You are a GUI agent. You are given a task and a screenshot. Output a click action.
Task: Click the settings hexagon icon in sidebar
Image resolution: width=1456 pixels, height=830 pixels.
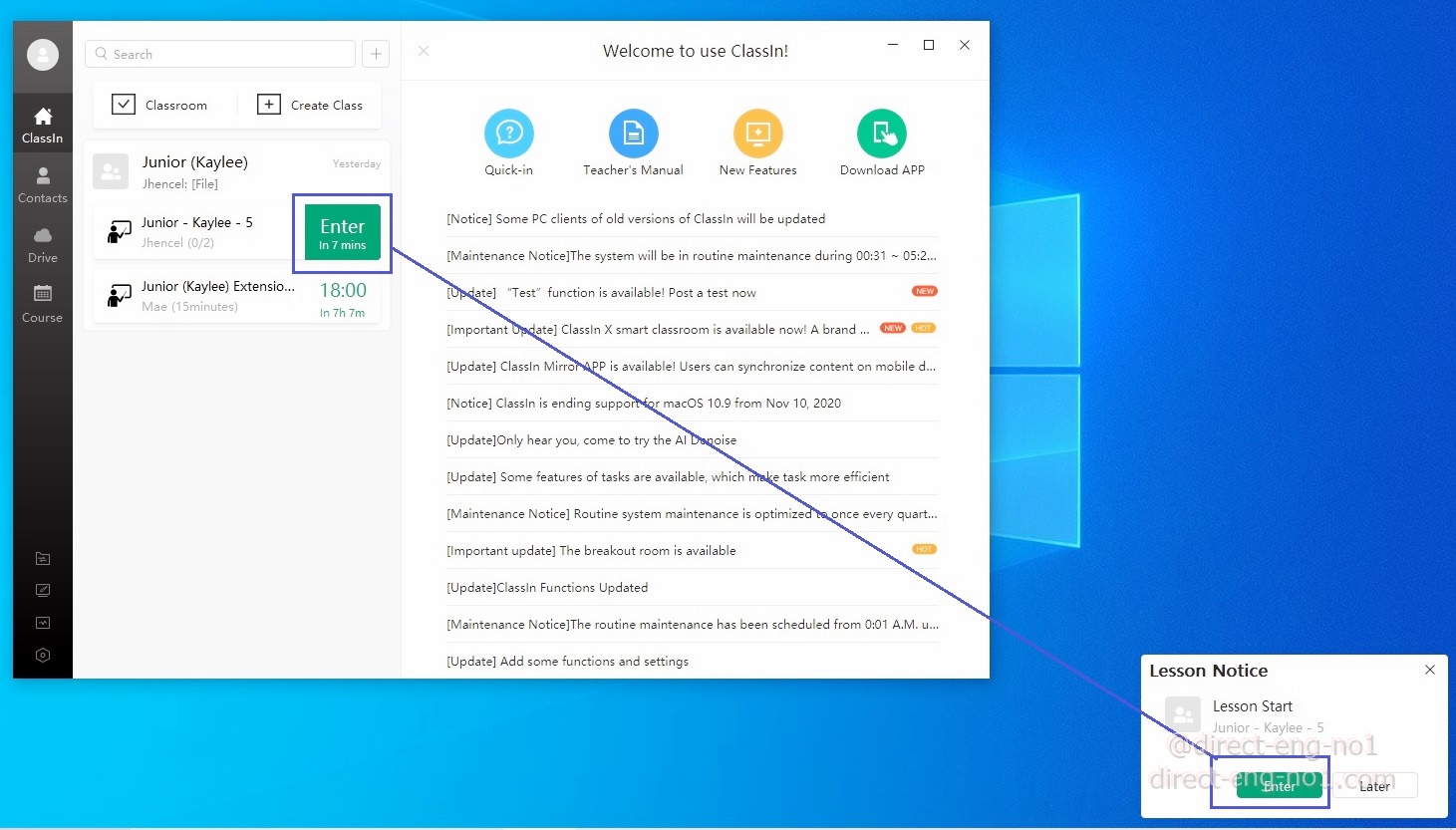(42, 655)
